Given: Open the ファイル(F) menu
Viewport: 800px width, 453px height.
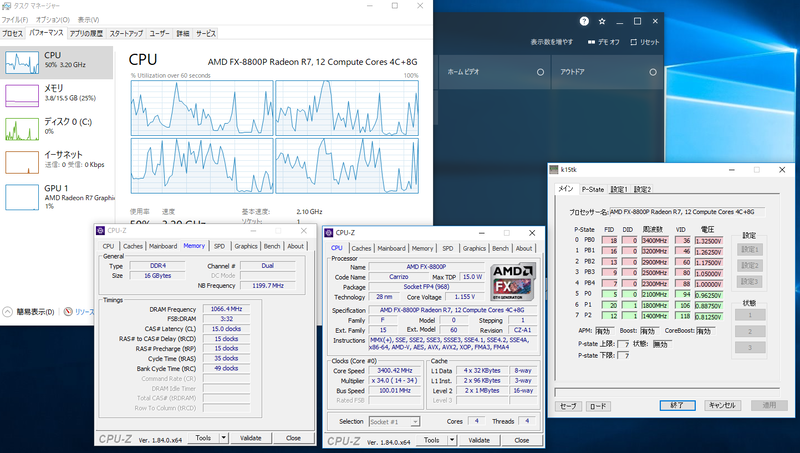Looking at the screenshot, I should (15, 20).
